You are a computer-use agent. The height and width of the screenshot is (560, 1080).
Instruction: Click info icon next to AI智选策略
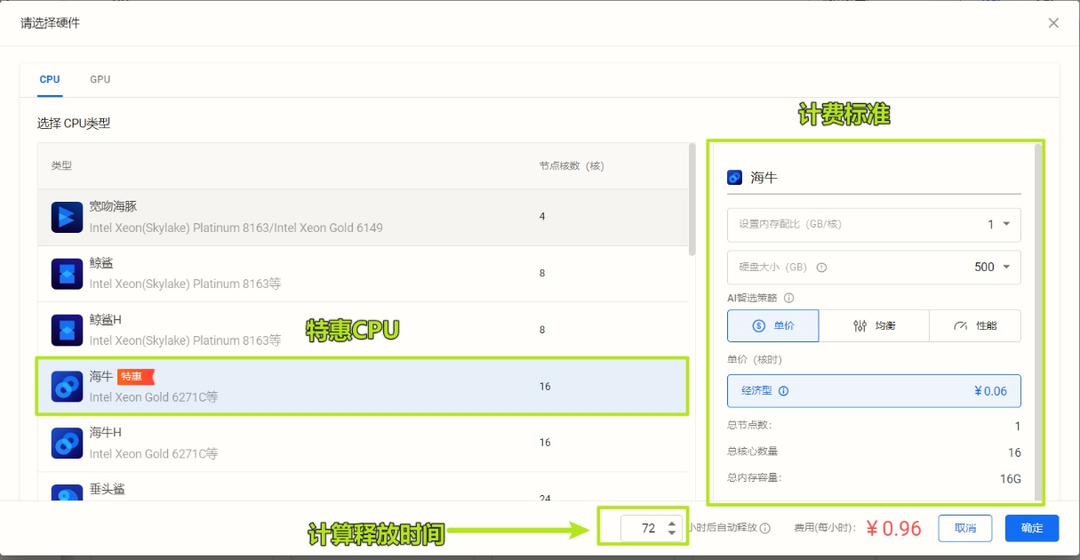789,298
